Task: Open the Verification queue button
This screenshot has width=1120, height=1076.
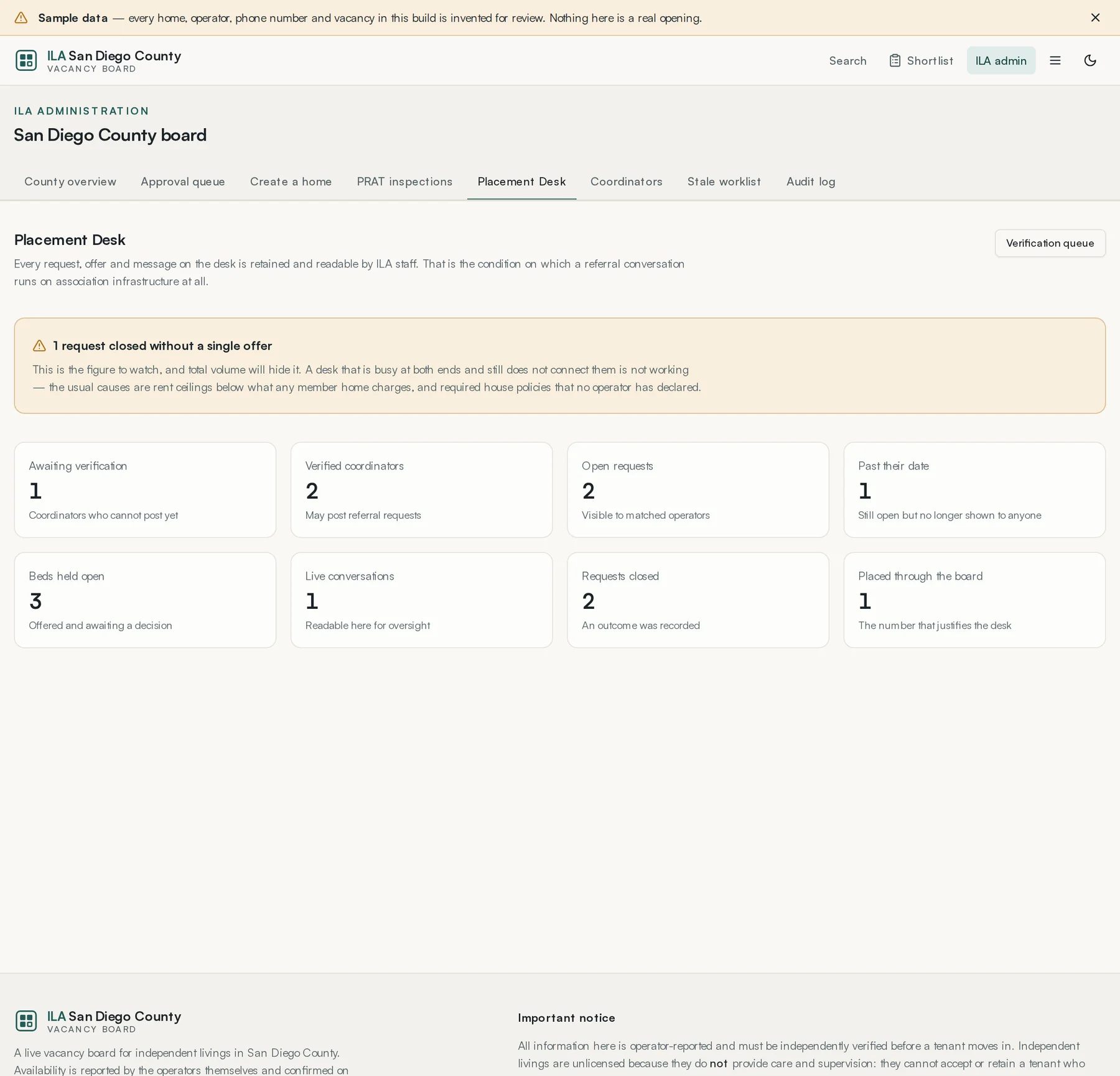Action: [x=1050, y=243]
